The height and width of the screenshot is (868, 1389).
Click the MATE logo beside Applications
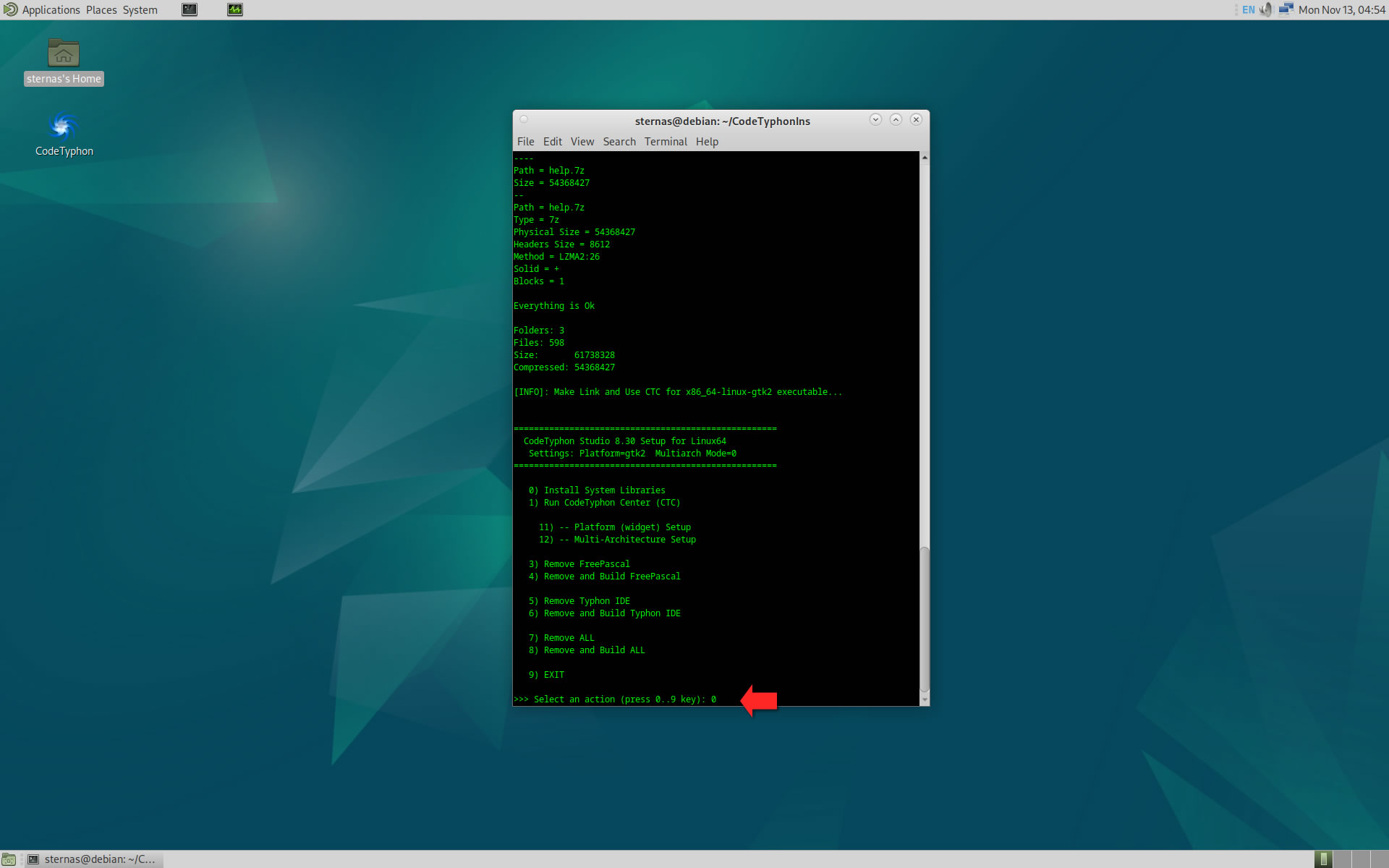pos(10,9)
